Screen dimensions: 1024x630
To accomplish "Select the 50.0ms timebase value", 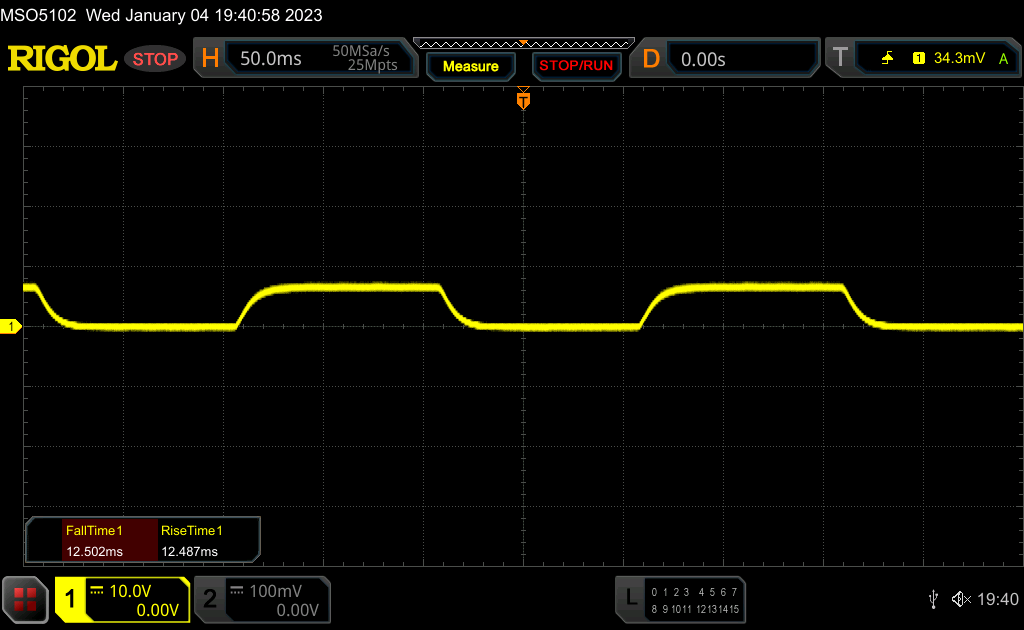I will [270, 59].
